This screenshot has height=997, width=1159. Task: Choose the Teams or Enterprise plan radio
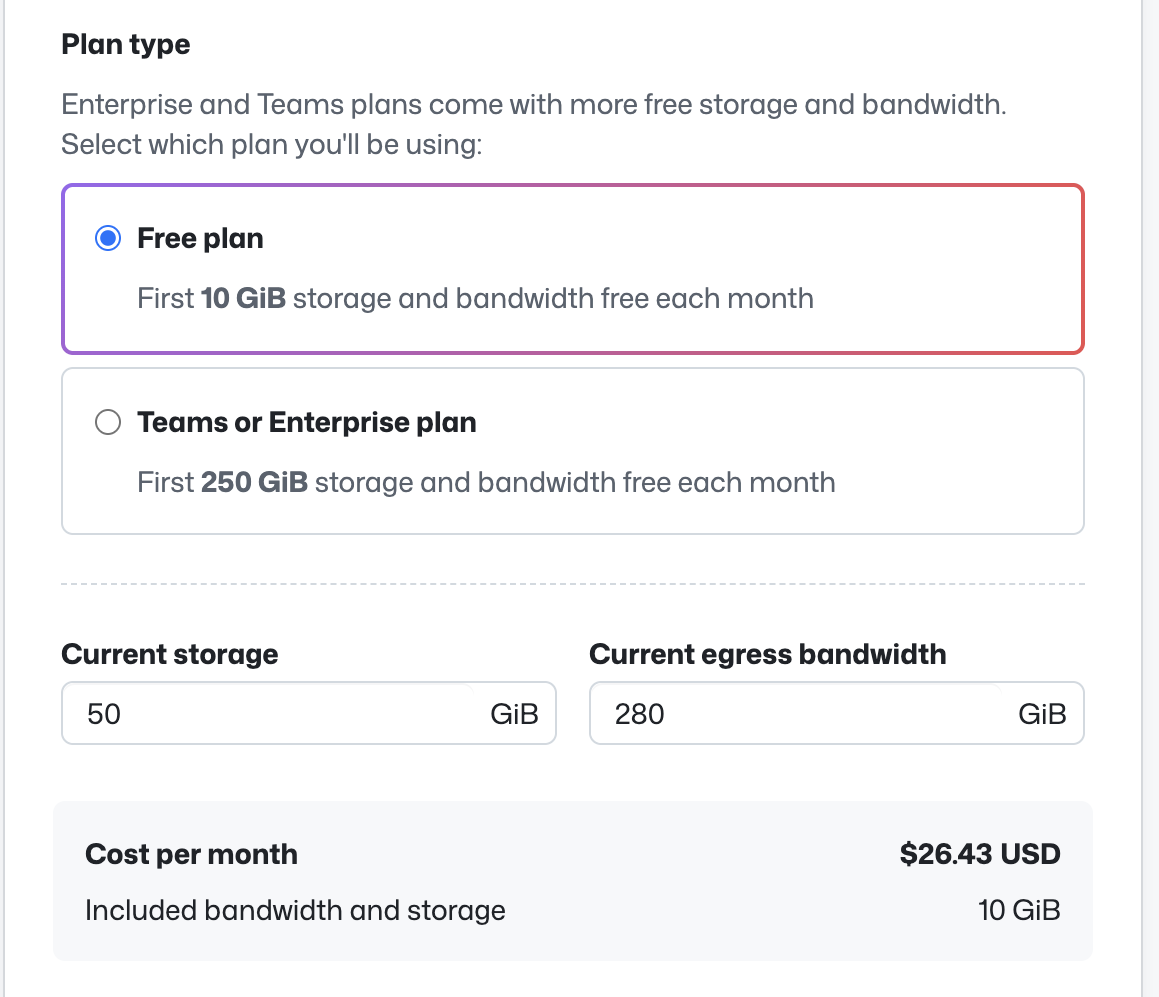[107, 423]
